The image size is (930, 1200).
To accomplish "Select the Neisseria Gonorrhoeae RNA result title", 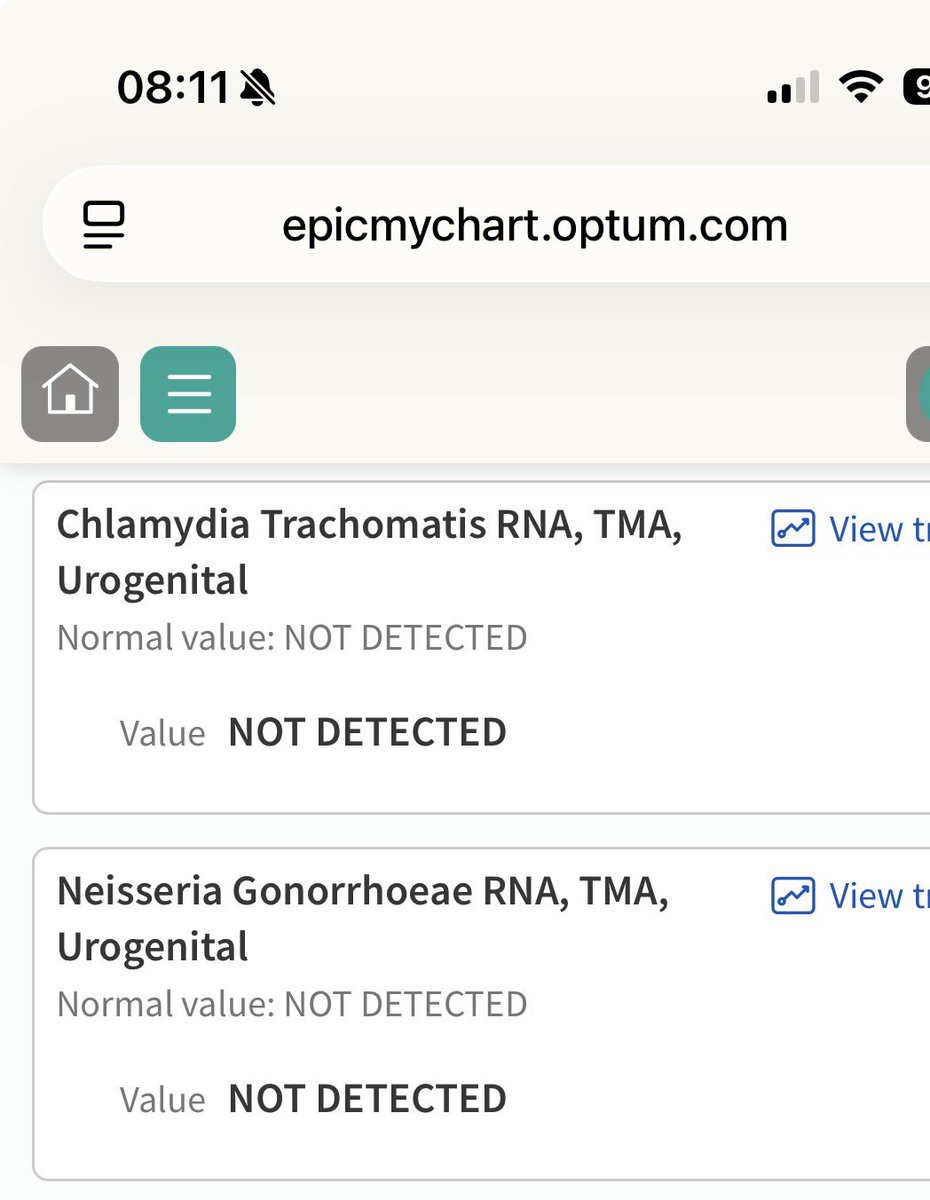I will coord(362,918).
